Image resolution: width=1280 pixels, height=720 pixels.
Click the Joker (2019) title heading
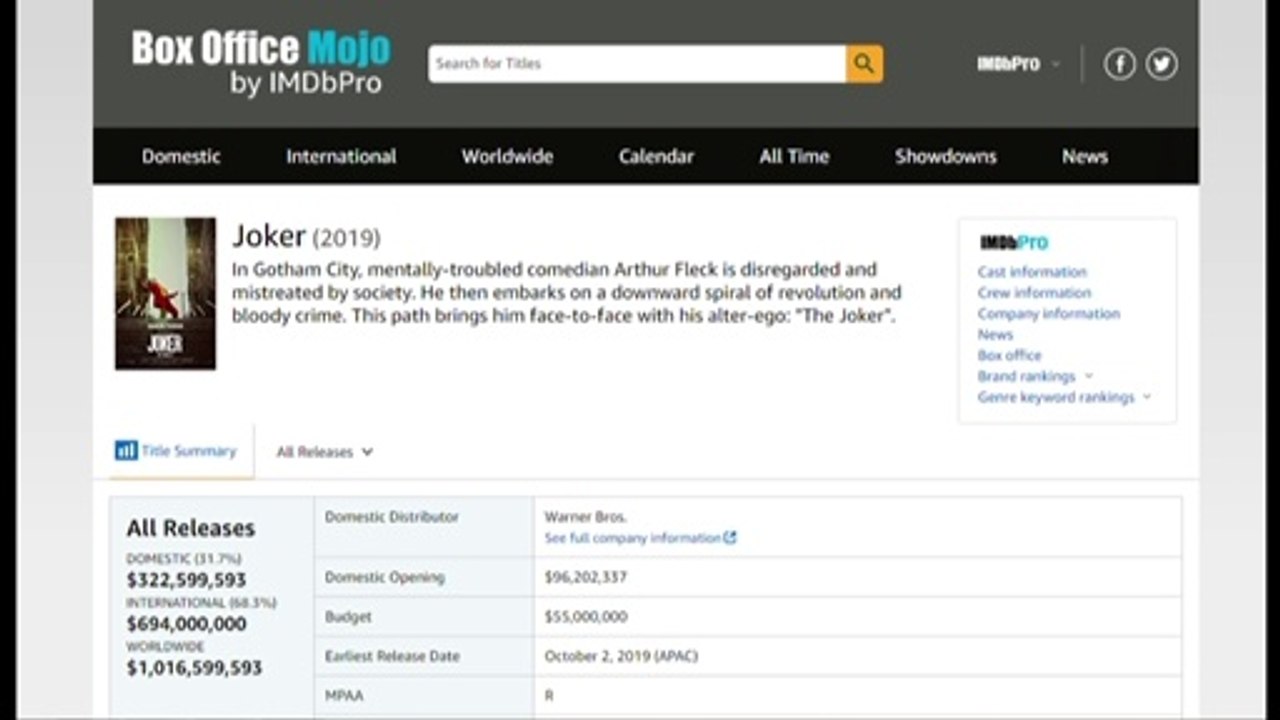306,237
